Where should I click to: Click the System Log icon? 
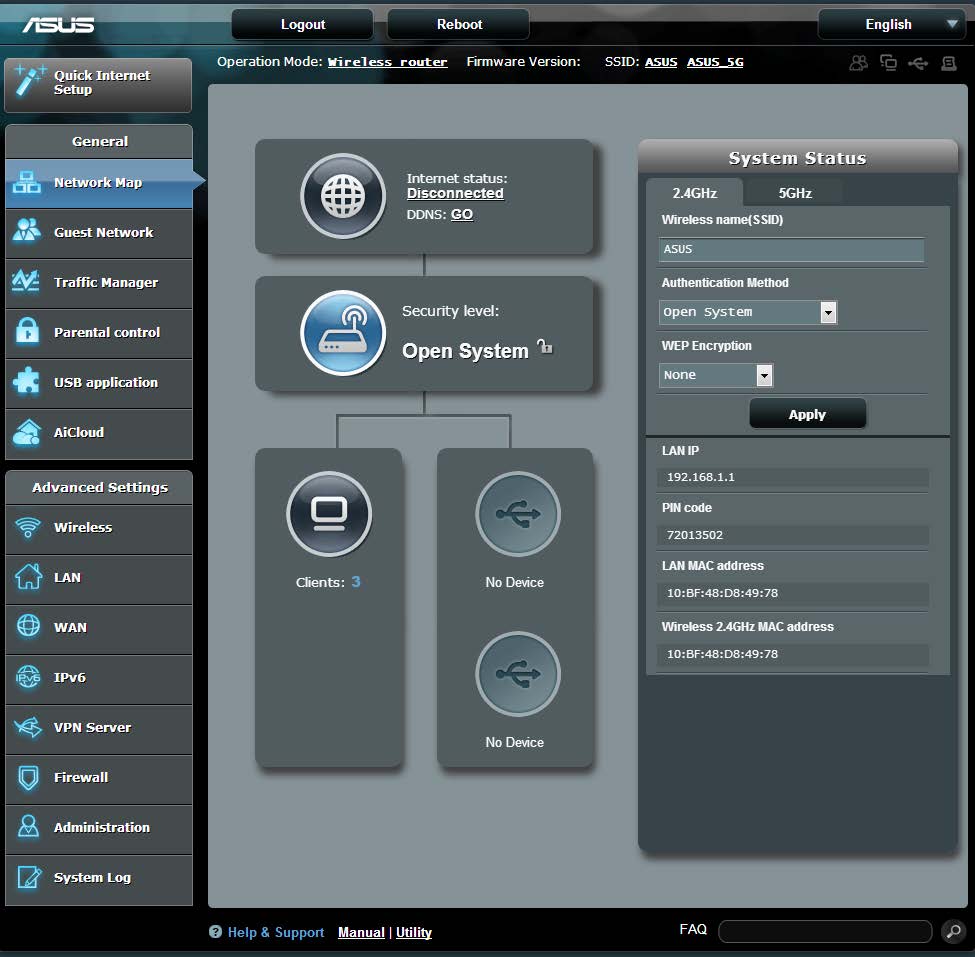[x=29, y=877]
